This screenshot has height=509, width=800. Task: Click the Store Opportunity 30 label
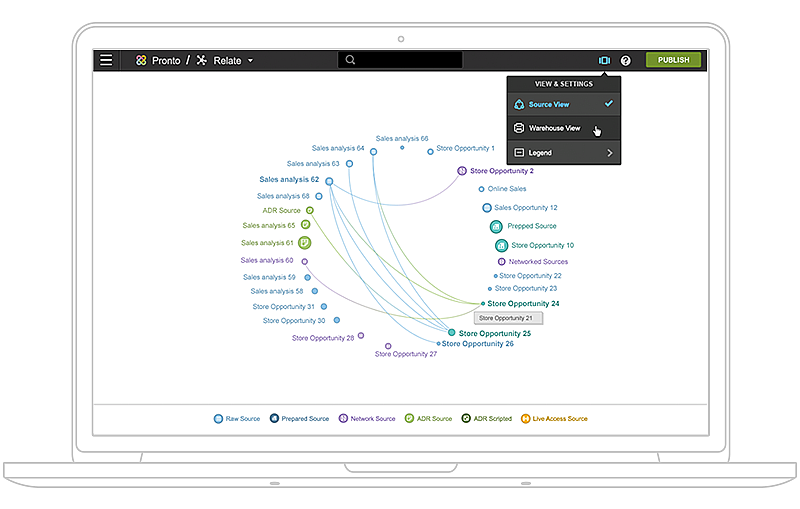[x=294, y=321]
